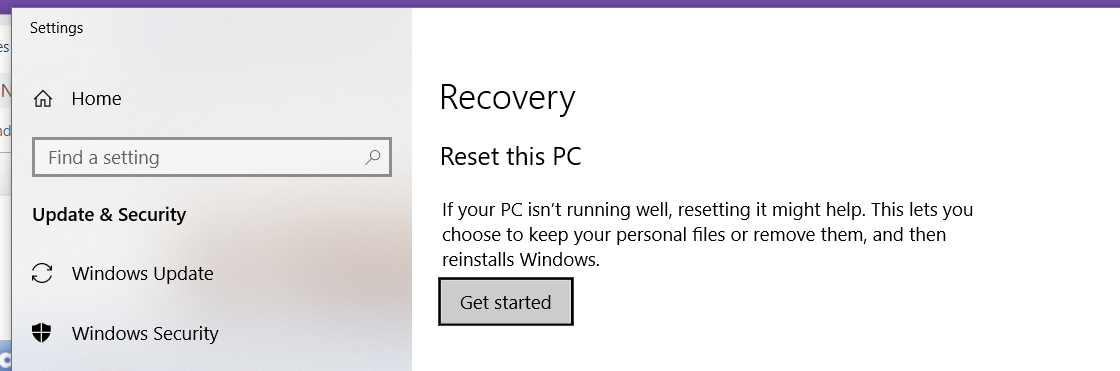Click the background window strip at left edge
The height and width of the screenshot is (371, 1120).
[x=5, y=186]
